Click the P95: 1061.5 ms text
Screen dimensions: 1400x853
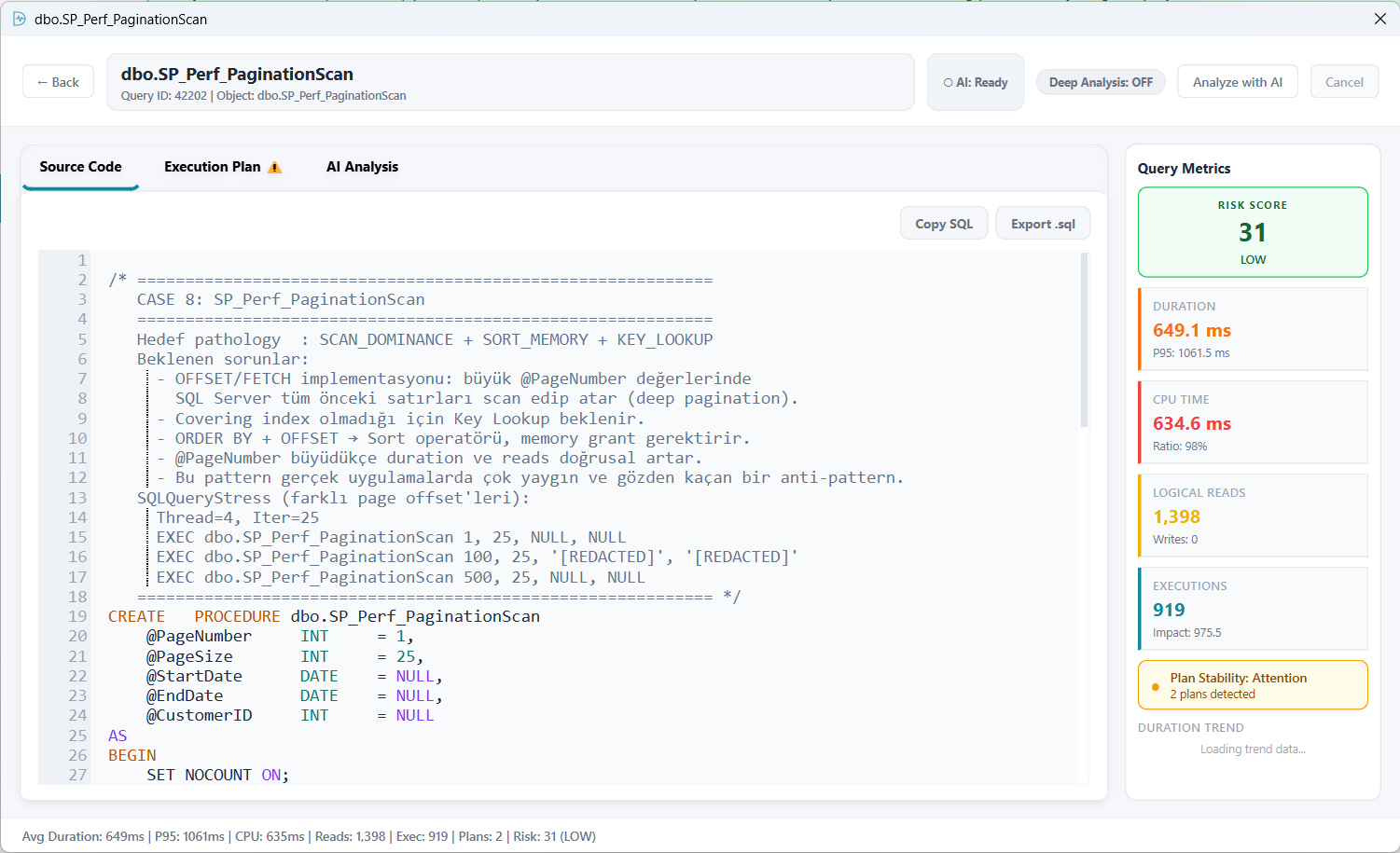(x=1191, y=353)
